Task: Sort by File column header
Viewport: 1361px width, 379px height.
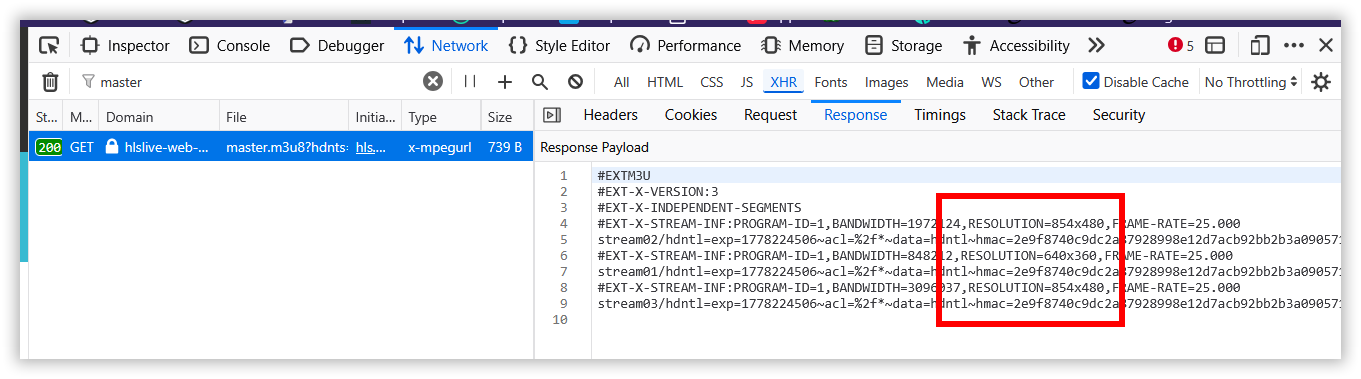Action: [x=283, y=117]
